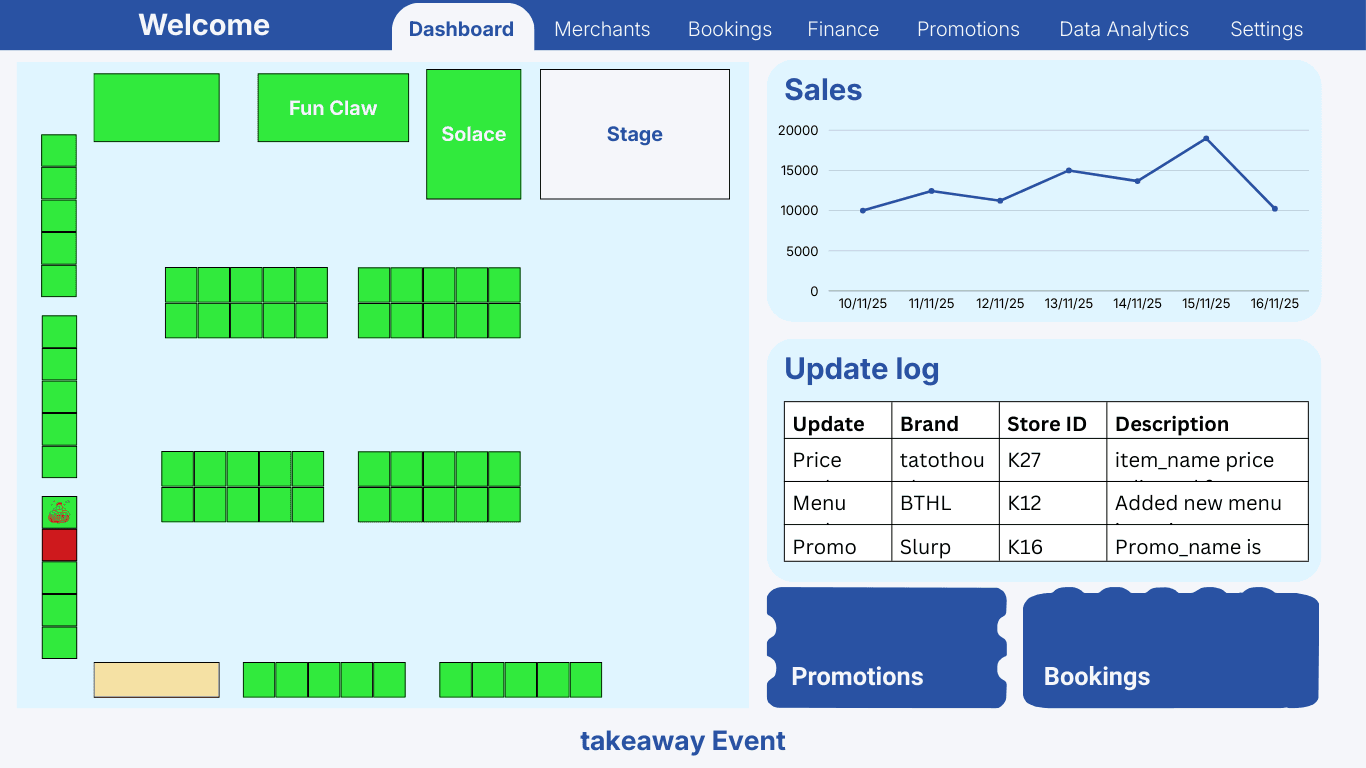Image resolution: width=1366 pixels, height=768 pixels.
Task: Click the Bookings card button
Action: [x=1170, y=648]
